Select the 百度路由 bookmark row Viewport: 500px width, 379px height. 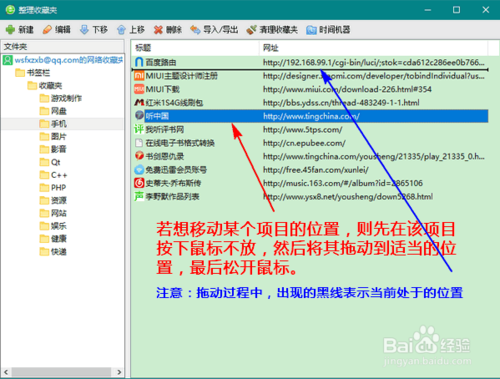click(x=311, y=62)
